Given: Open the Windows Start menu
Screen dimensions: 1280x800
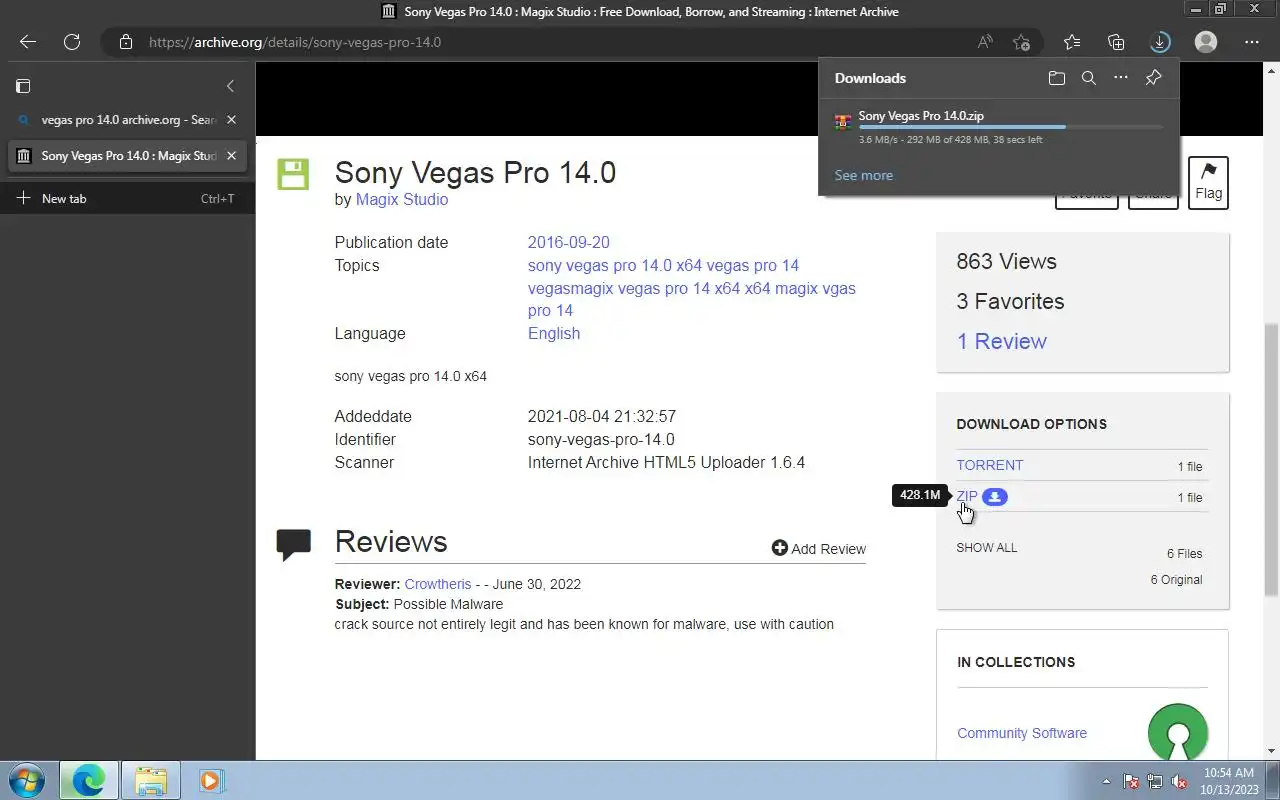Looking at the screenshot, I should click(x=27, y=780).
